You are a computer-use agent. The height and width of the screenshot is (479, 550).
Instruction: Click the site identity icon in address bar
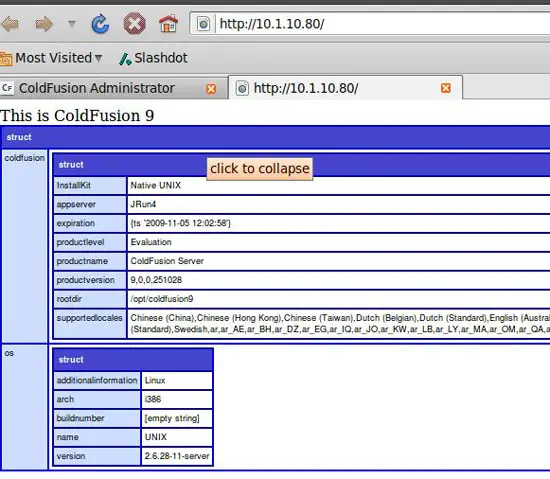pyautogui.click(x=203, y=24)
